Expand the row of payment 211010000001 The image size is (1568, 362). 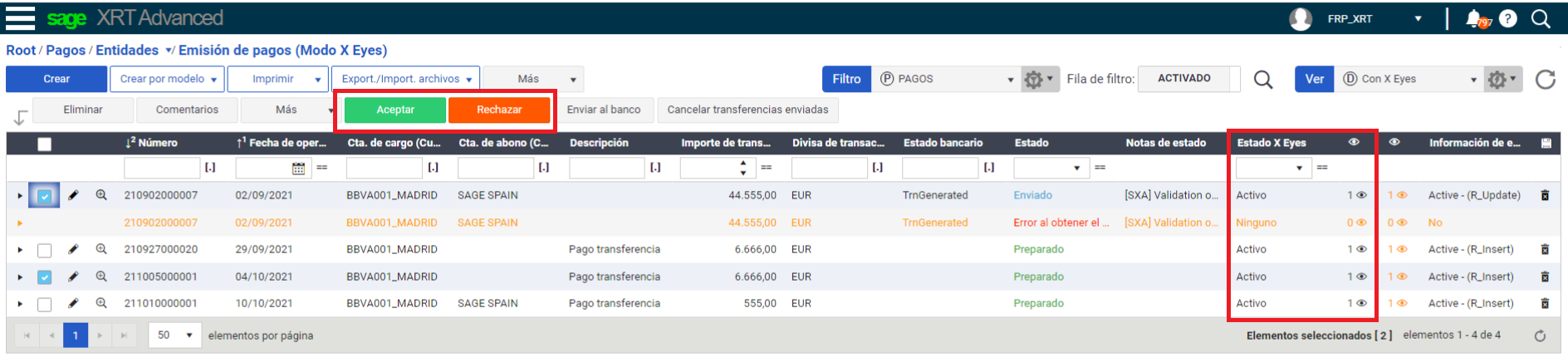coord(20,304)
